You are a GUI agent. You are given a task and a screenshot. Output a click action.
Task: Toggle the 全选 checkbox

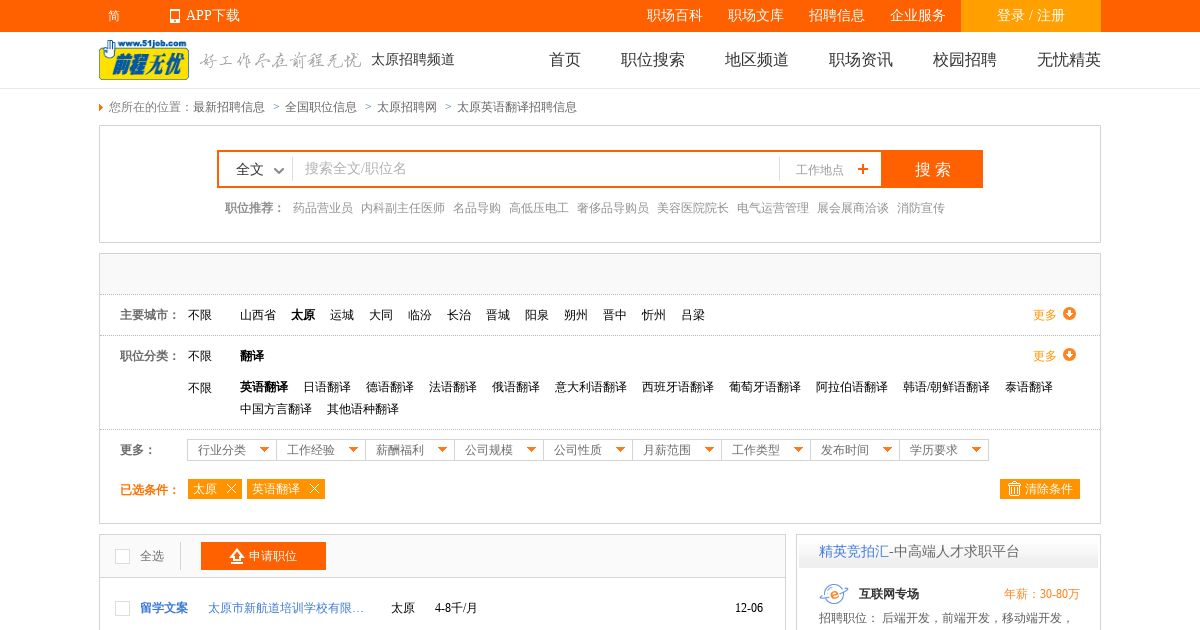122,556
